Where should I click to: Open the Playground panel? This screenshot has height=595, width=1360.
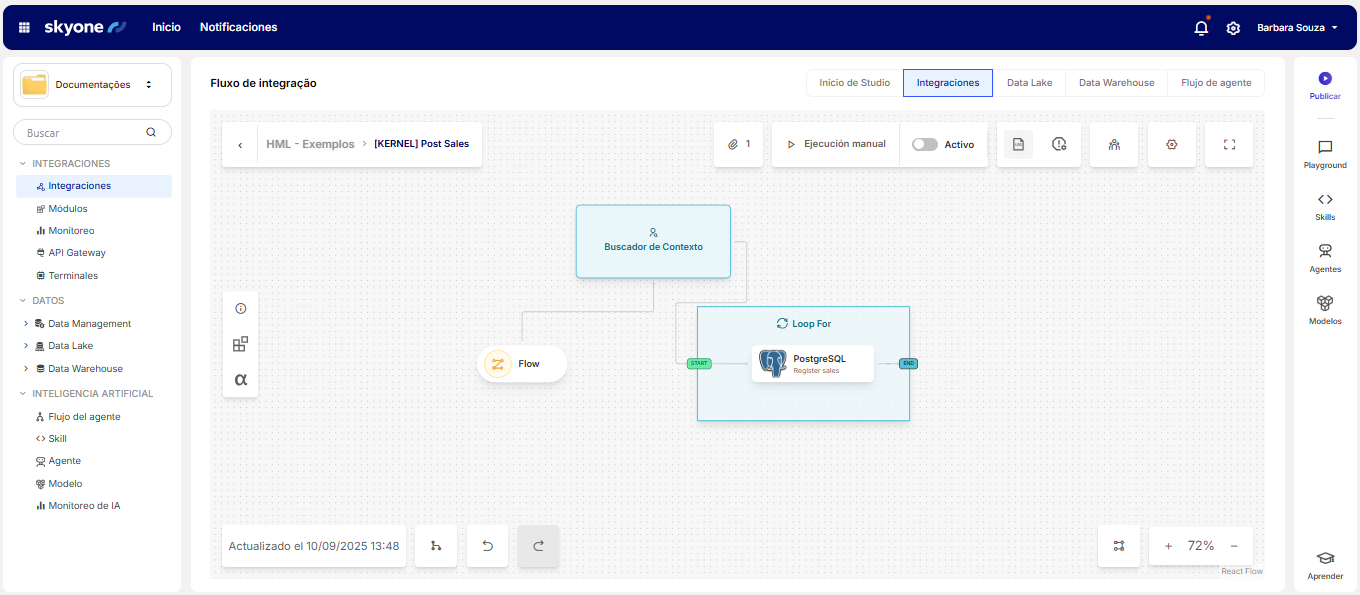click(1325, 154)
